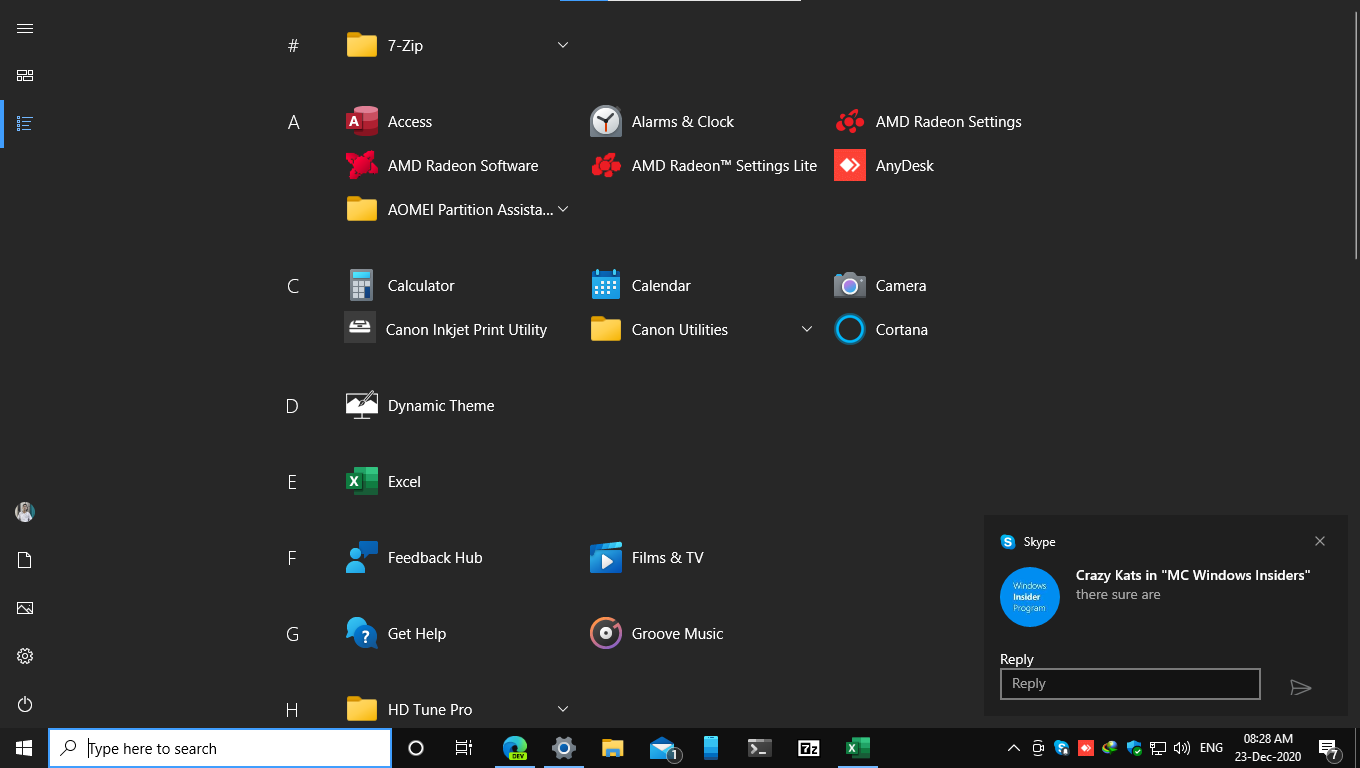The width and height of the screenshot is (1360, 768).
Task: Open the clock and date flyout
Action: (x=1268, y=748)
